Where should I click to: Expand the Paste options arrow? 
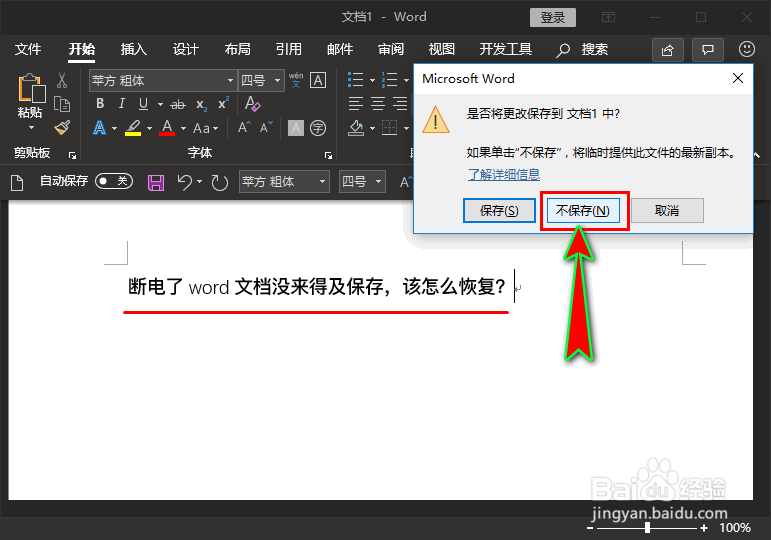[x=31, y=128]
